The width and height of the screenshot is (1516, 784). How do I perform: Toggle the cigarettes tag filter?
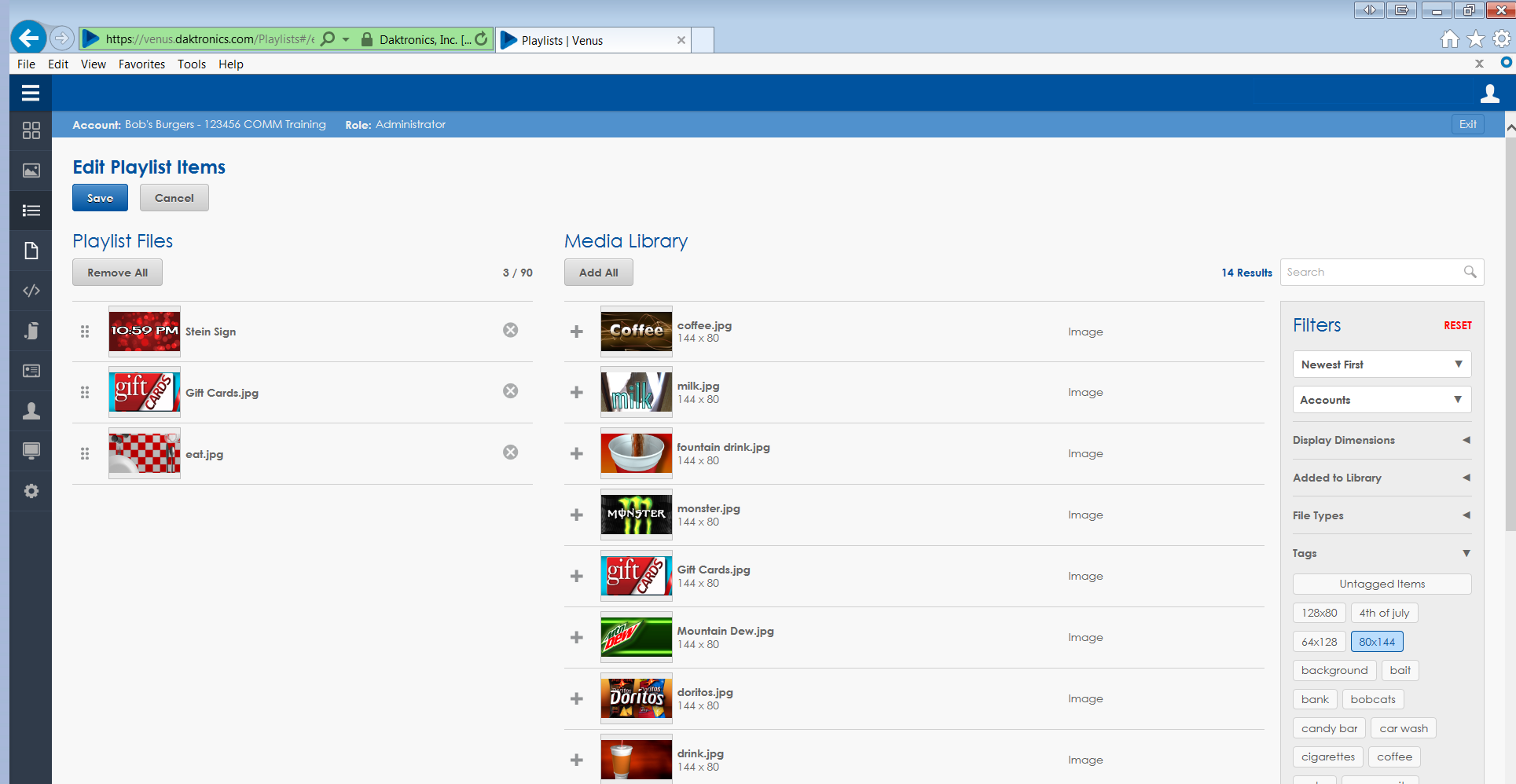[x=1328, y=757]
